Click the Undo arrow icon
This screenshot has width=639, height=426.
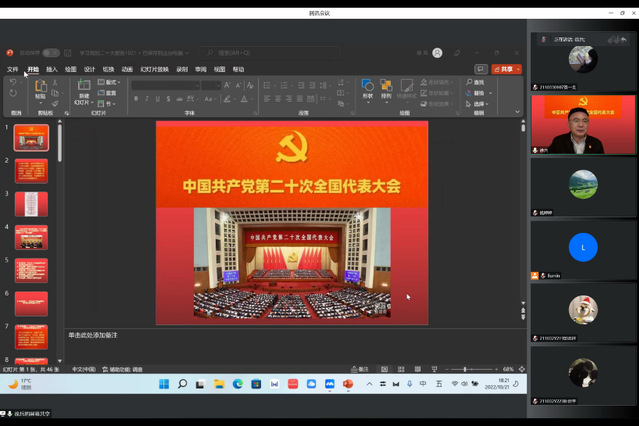13,82
